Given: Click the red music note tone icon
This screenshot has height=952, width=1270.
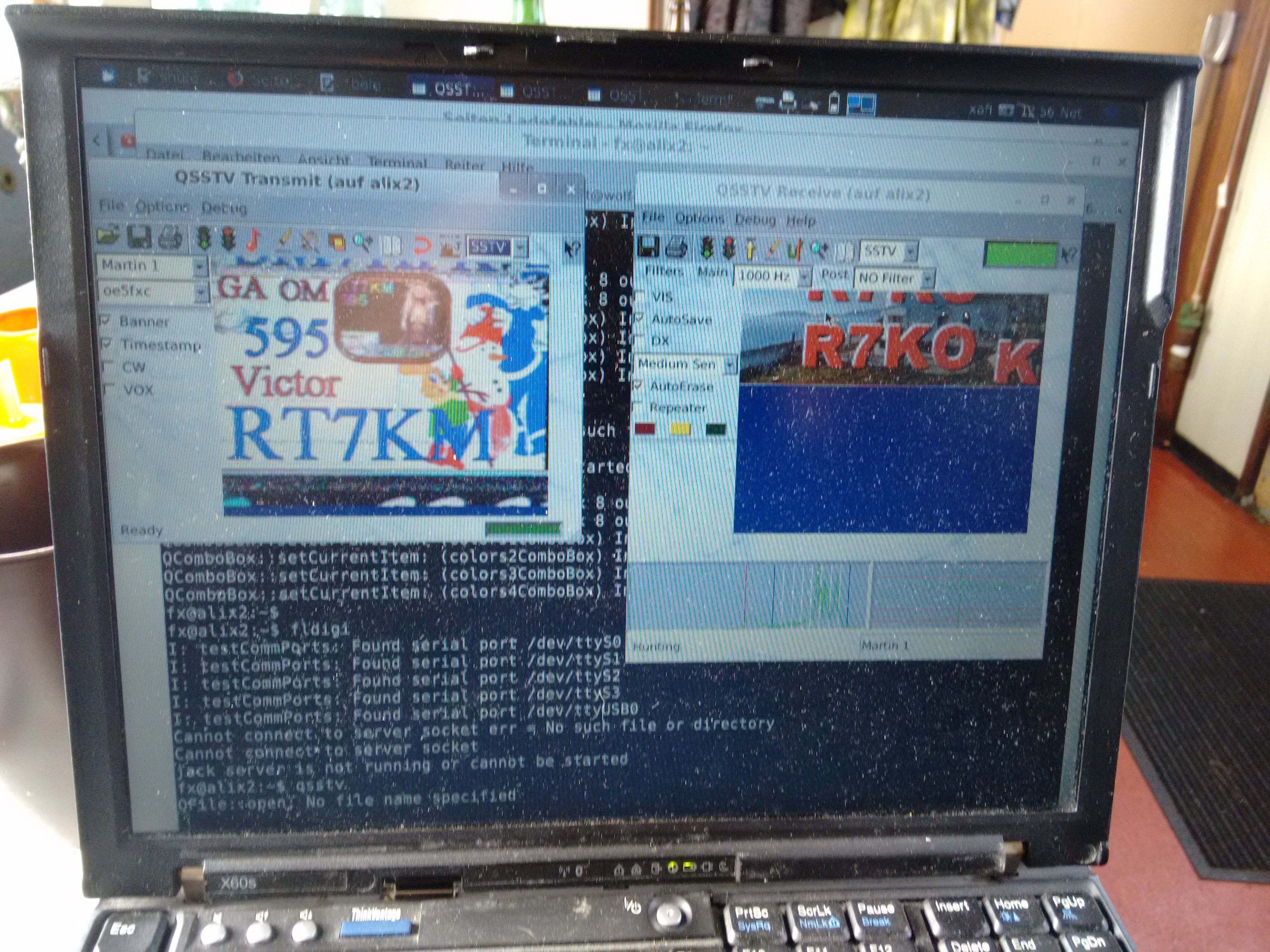Looking at the screenshot, I should click(253, 239).
